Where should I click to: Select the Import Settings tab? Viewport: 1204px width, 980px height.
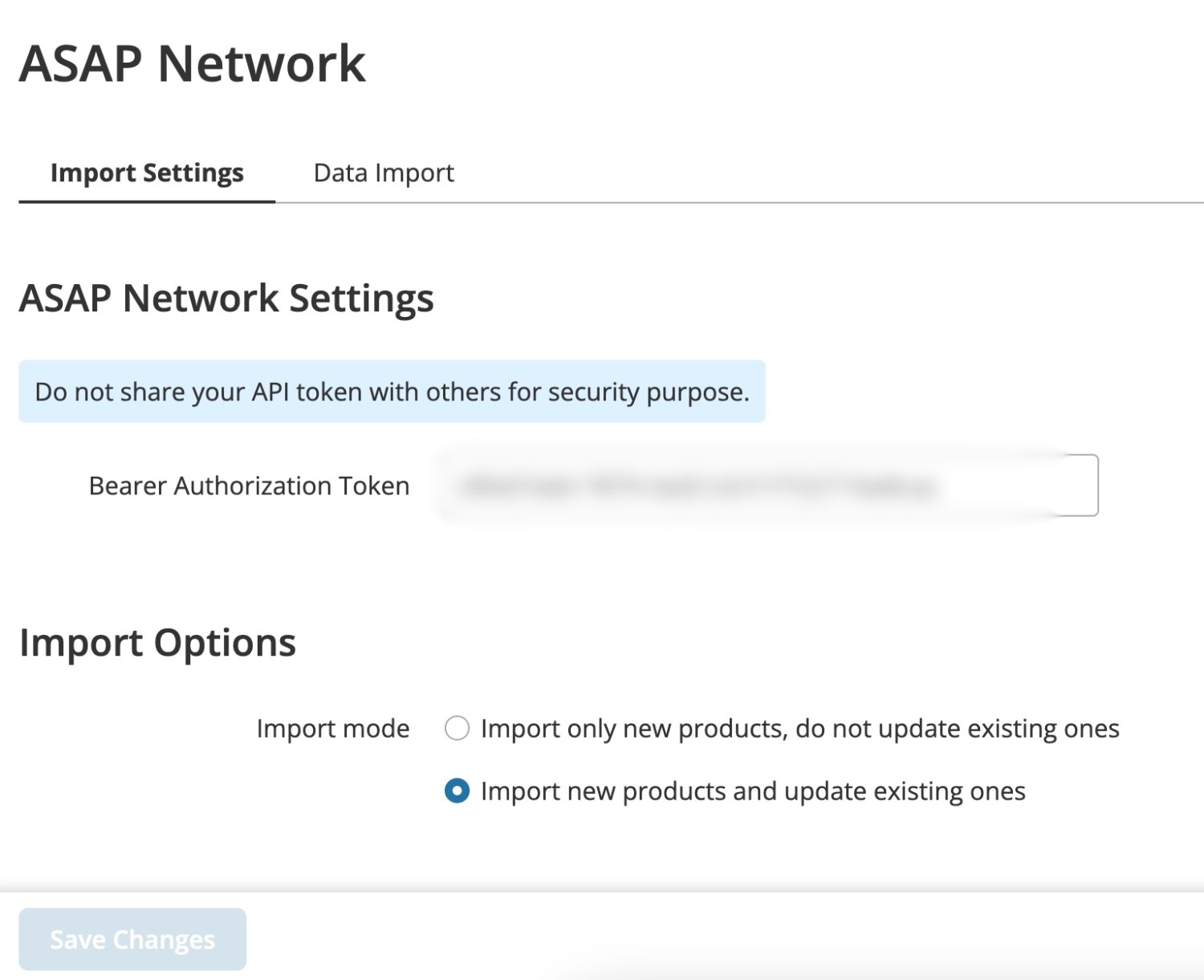(x=146, y=172)
